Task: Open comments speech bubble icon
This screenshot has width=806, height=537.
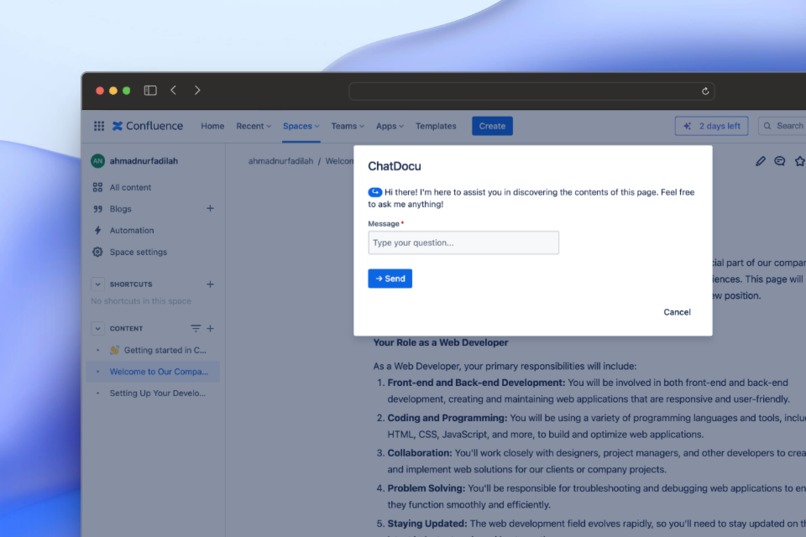Action: pyautogui.click(x=780, y=161)
